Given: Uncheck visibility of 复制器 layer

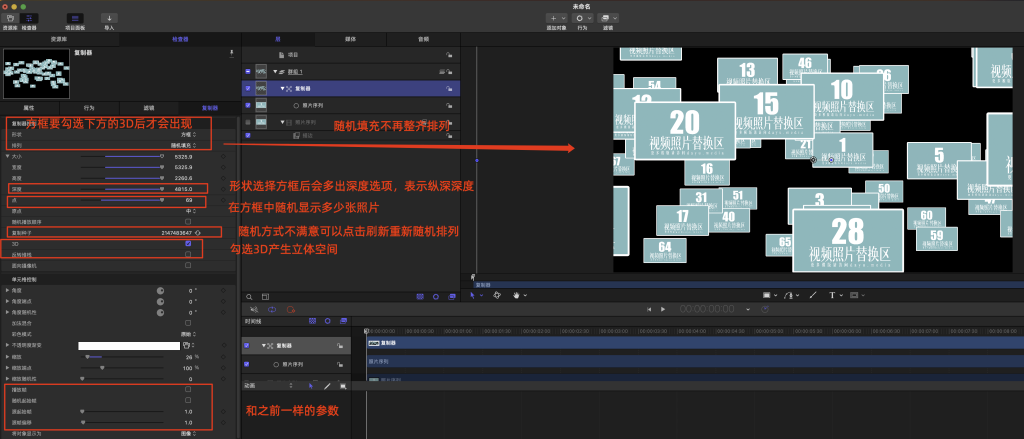Looking at the screenshot, I should pyautogui.click(x=248, y=89).
